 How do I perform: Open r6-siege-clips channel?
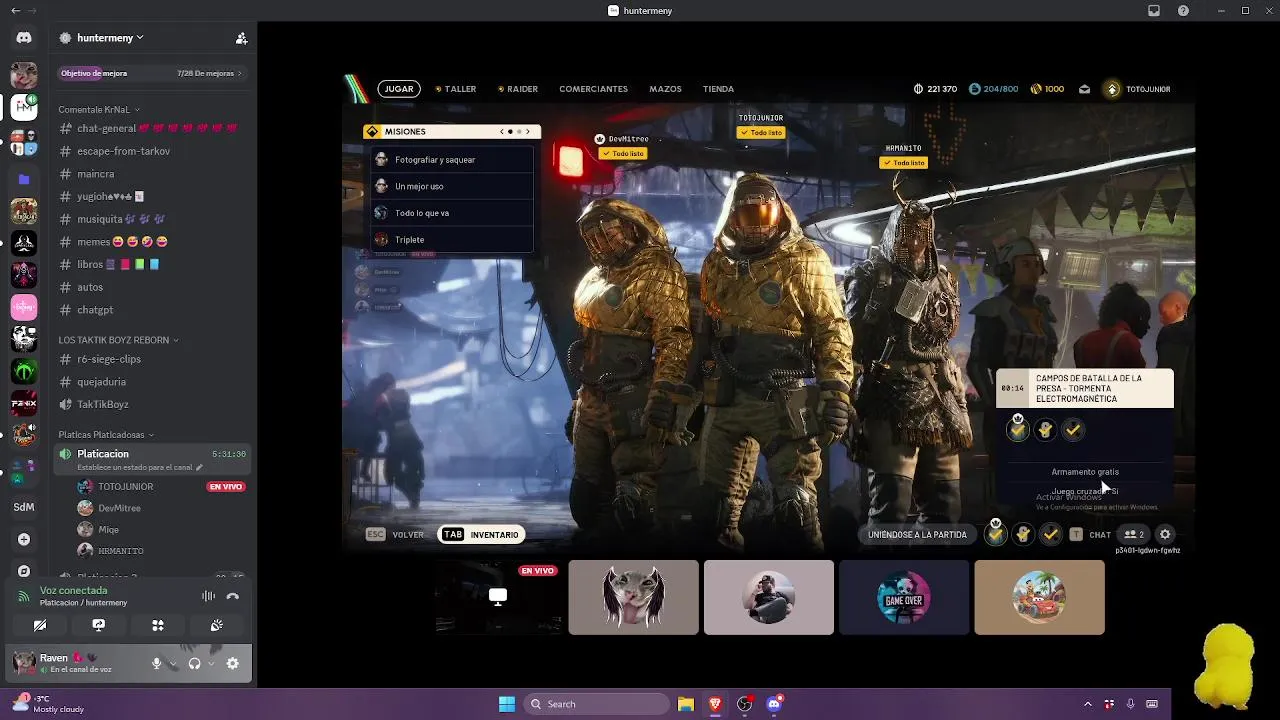click(x=152, y=359)
